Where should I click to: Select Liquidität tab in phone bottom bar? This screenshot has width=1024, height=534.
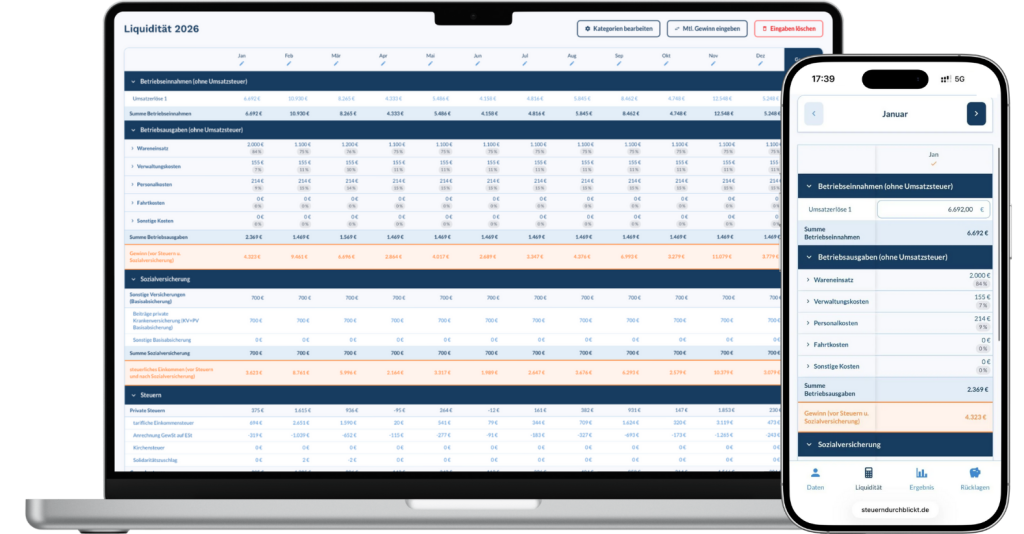pos(868,478)
